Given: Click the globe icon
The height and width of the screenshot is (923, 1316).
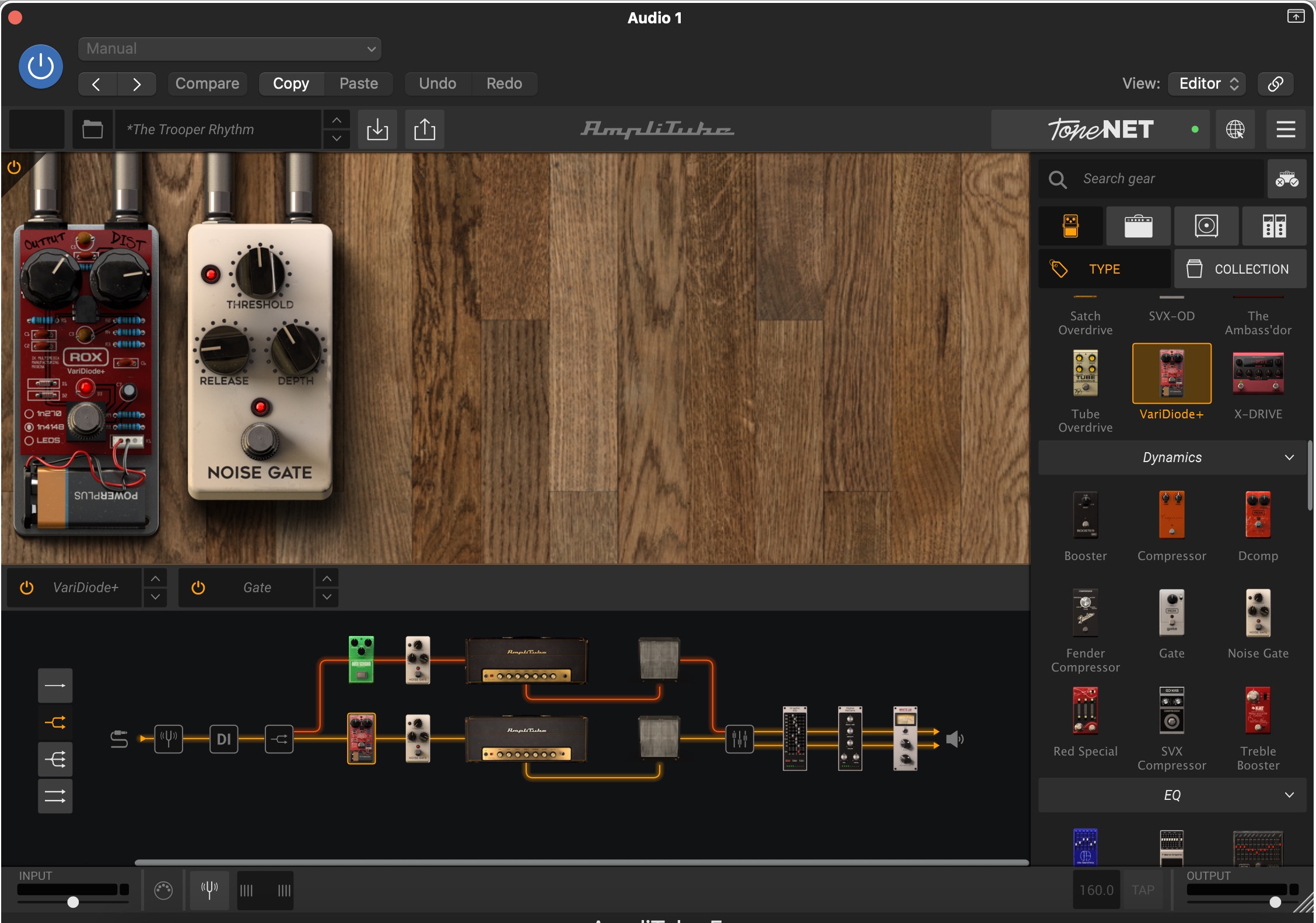Looking at the screenshot, I should 1235,129.
